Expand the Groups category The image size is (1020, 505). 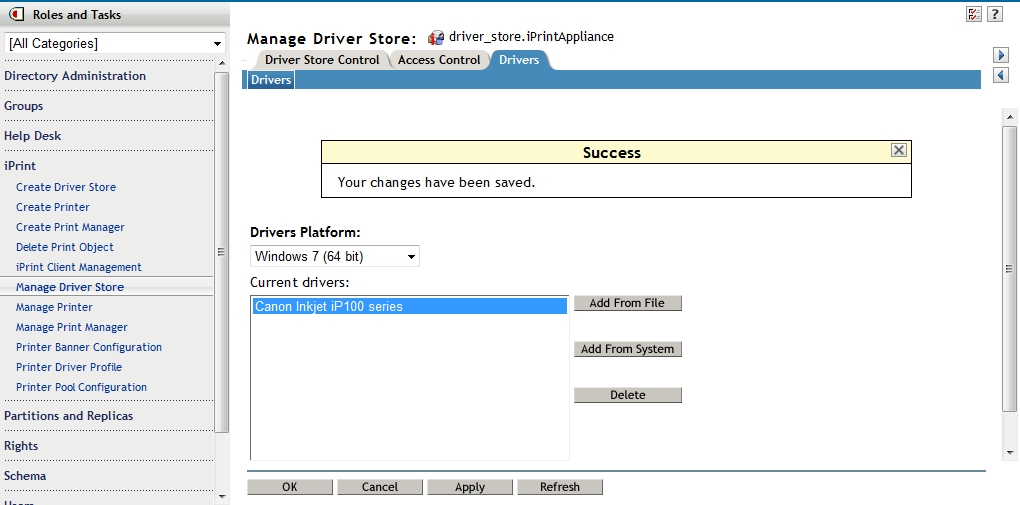(23, 105)
